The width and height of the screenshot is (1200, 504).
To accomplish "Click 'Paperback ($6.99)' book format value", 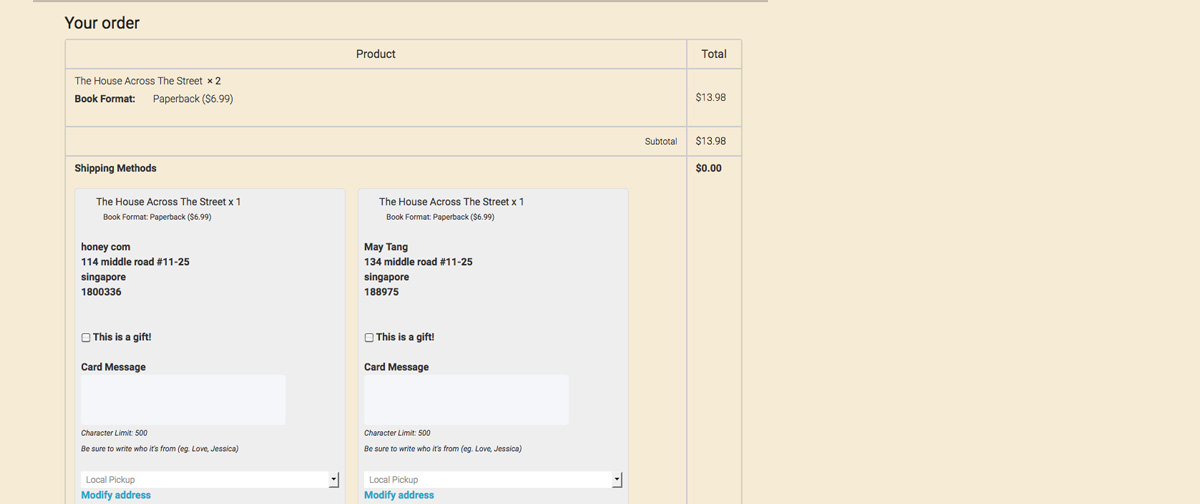I will pyautogui.click(x=193, y=99).
